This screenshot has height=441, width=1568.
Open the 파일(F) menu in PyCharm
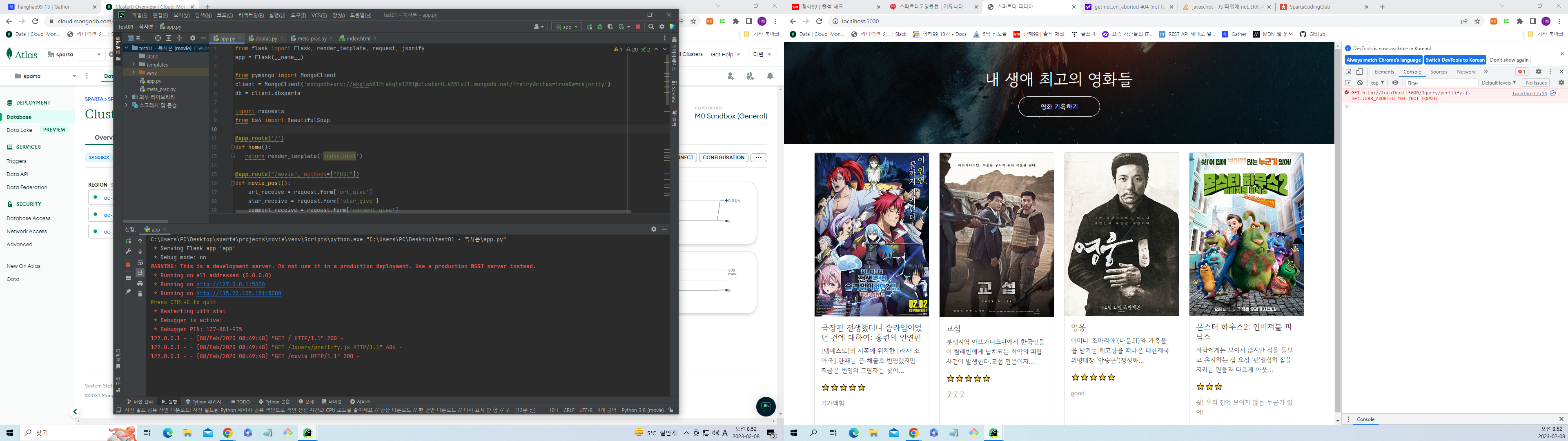click(139, 15)
